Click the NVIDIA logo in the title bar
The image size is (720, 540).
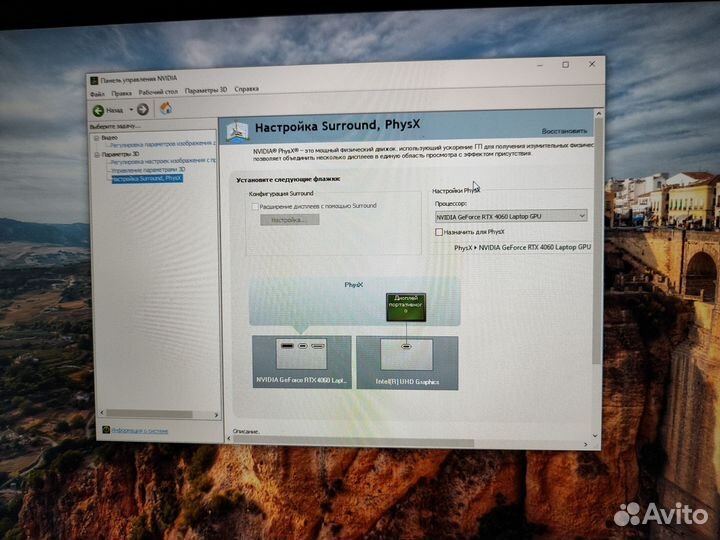[94, 80]
